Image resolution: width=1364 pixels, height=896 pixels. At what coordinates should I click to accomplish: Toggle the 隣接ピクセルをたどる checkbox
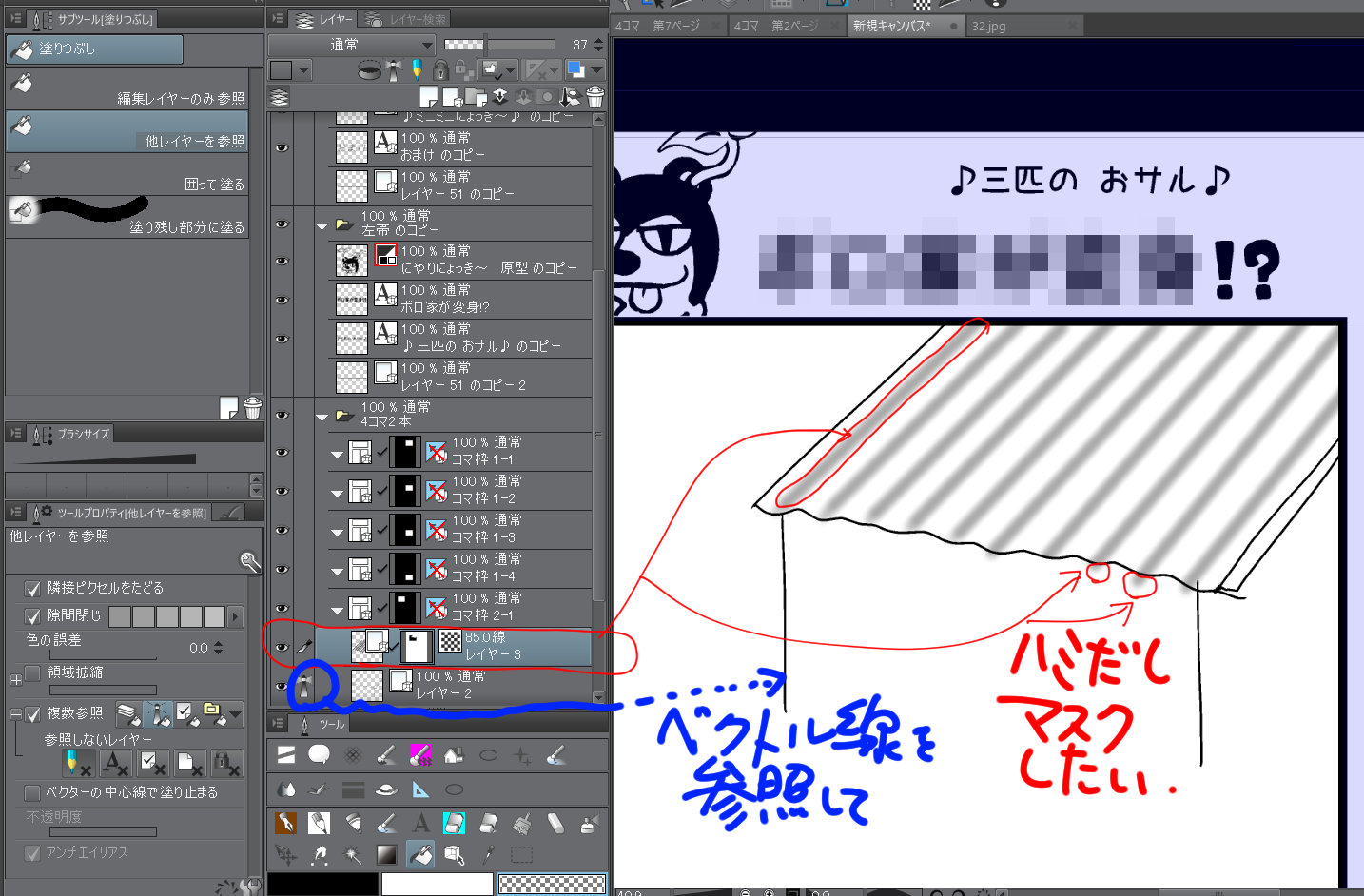[32, 589]
